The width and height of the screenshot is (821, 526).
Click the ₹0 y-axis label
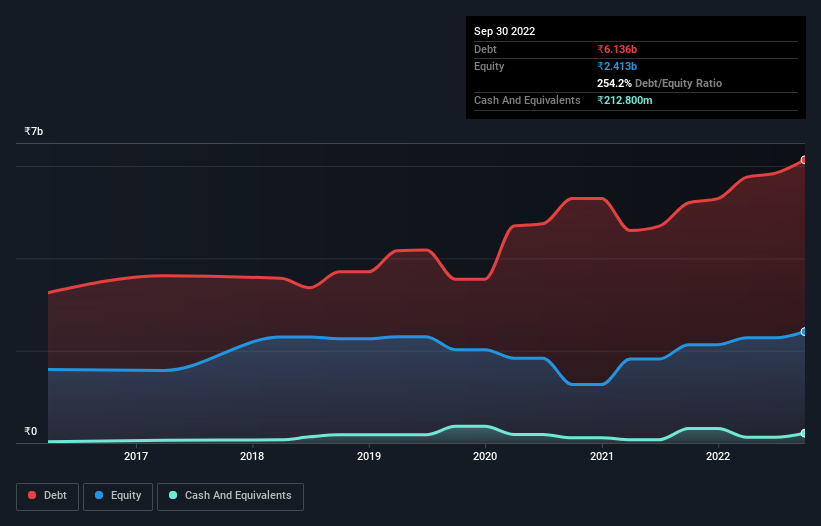coord(31,431)
